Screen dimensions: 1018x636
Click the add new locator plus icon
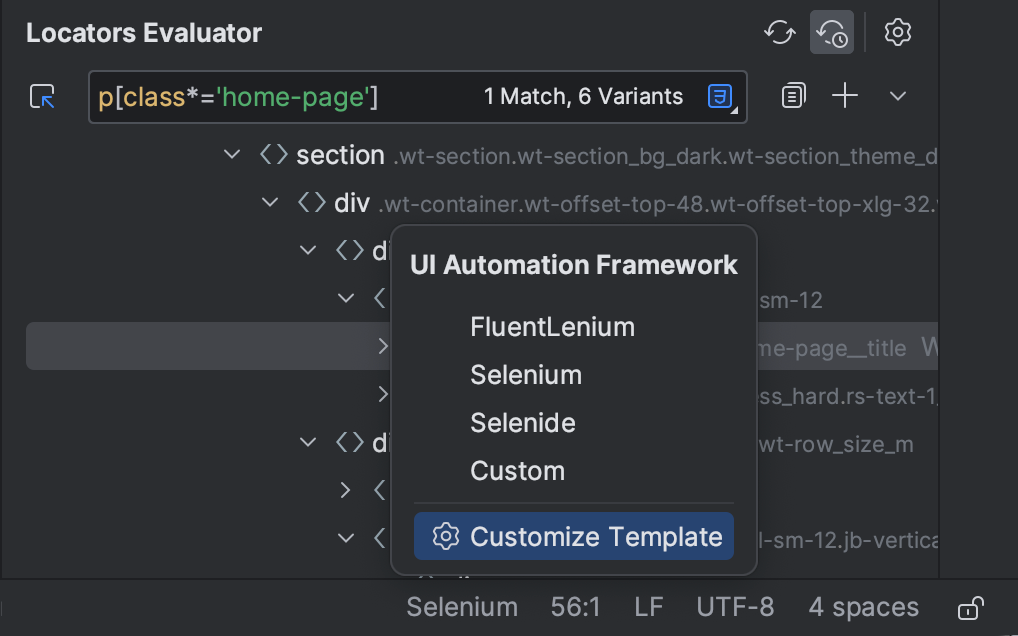(x=845, y=95)
